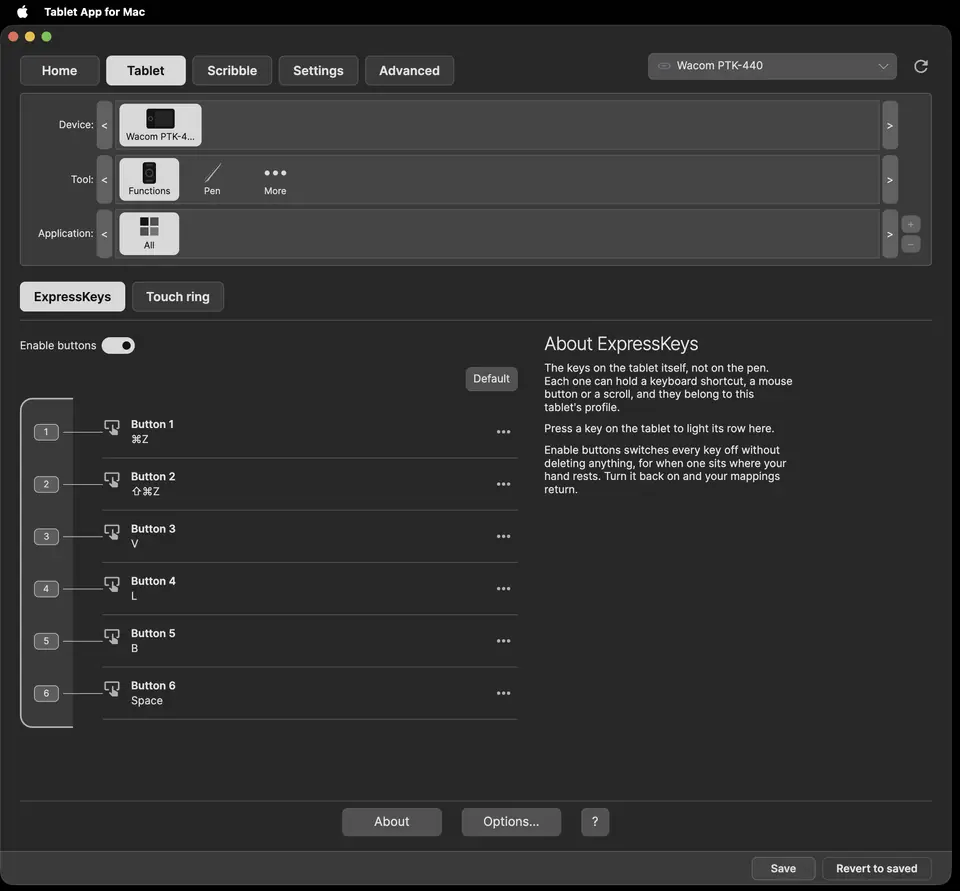Click the Button 4 L label
The width and height of the screenshot is (960, 891).
(134, 596)
